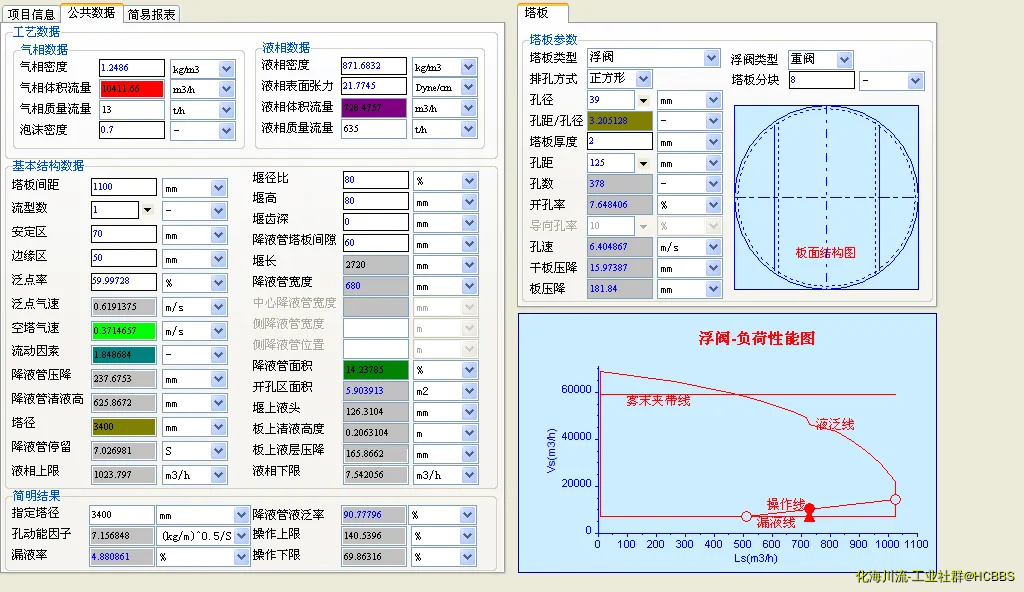Open the 气相密度 unit dropdown kg/m3

tap(226, 68)
